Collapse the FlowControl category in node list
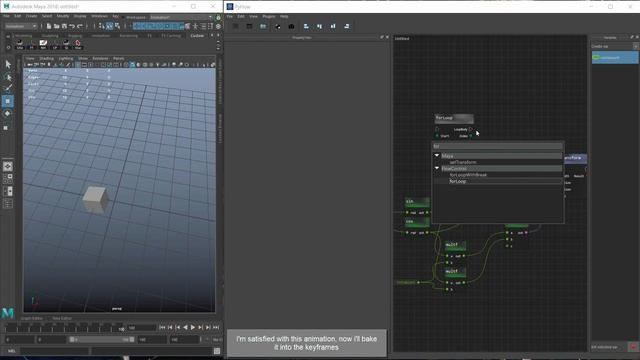640x360 pixels. click(437, 168)
